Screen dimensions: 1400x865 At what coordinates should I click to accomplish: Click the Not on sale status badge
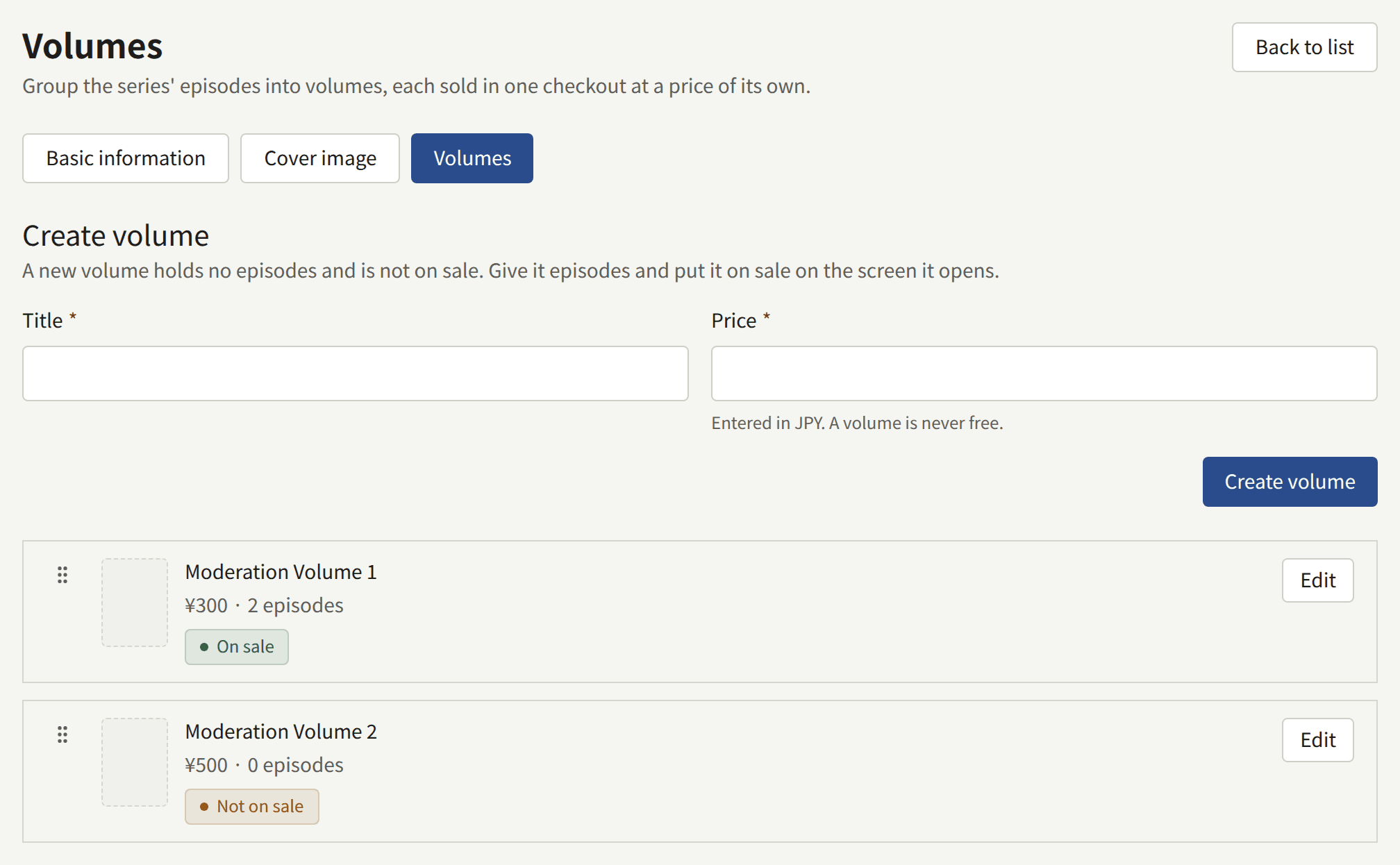[252, 807]
